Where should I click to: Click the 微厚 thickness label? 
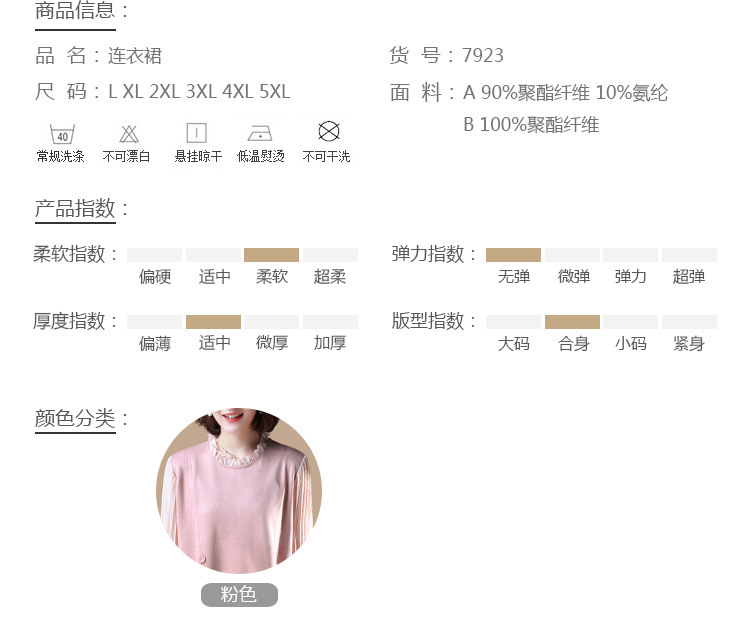(x=272, y=343)
